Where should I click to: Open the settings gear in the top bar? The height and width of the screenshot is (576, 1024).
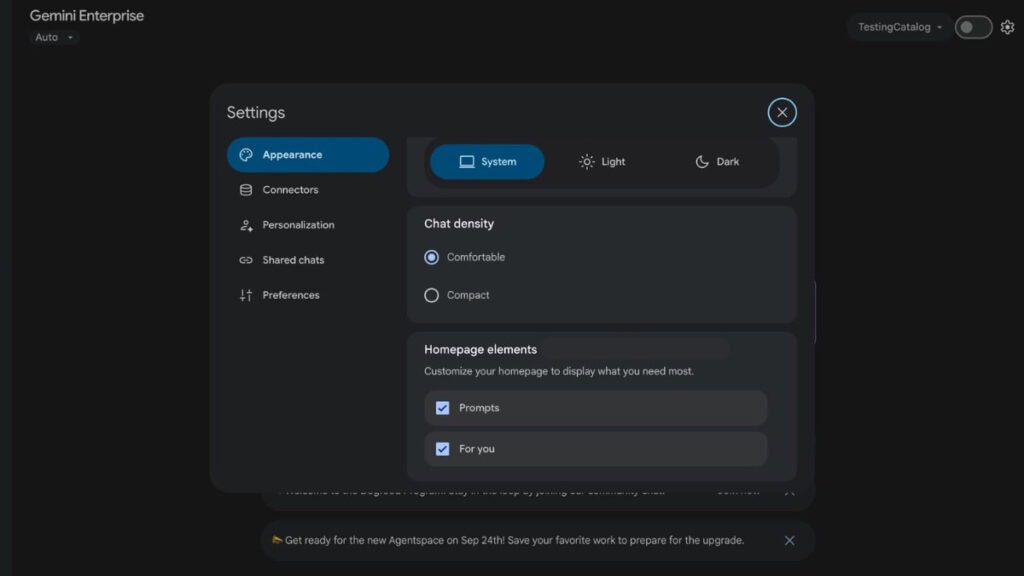click(x=1007, y=27)
